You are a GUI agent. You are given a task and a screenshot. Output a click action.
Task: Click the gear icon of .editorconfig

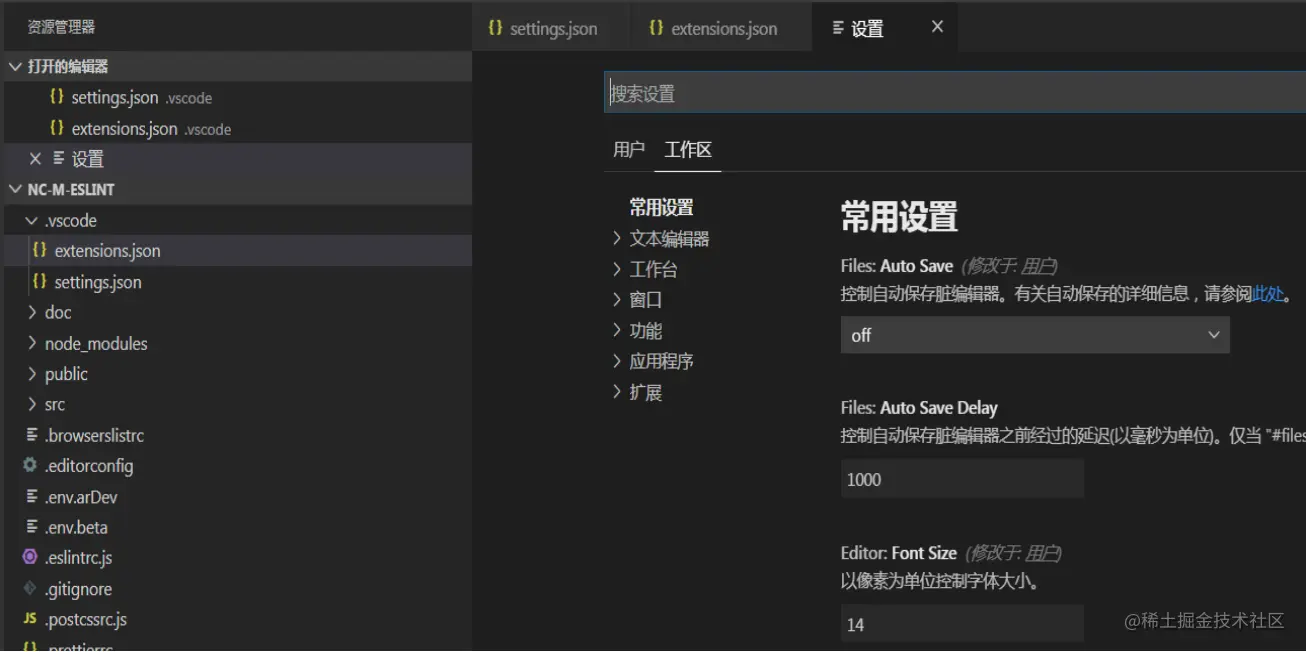pyautogui.click(x=30, y=465)
